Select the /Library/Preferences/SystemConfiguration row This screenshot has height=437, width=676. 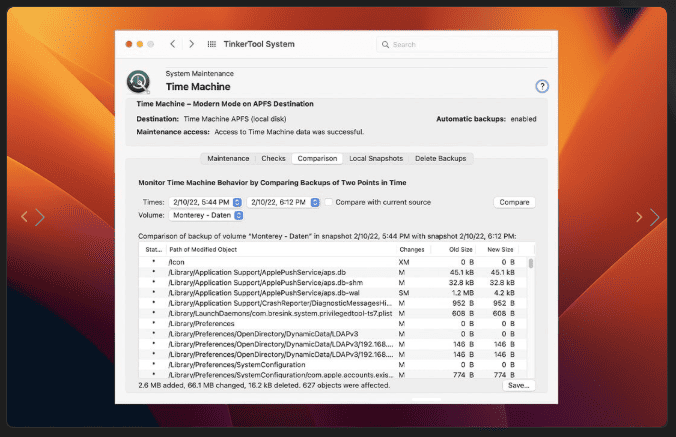(x=333, y=365)
